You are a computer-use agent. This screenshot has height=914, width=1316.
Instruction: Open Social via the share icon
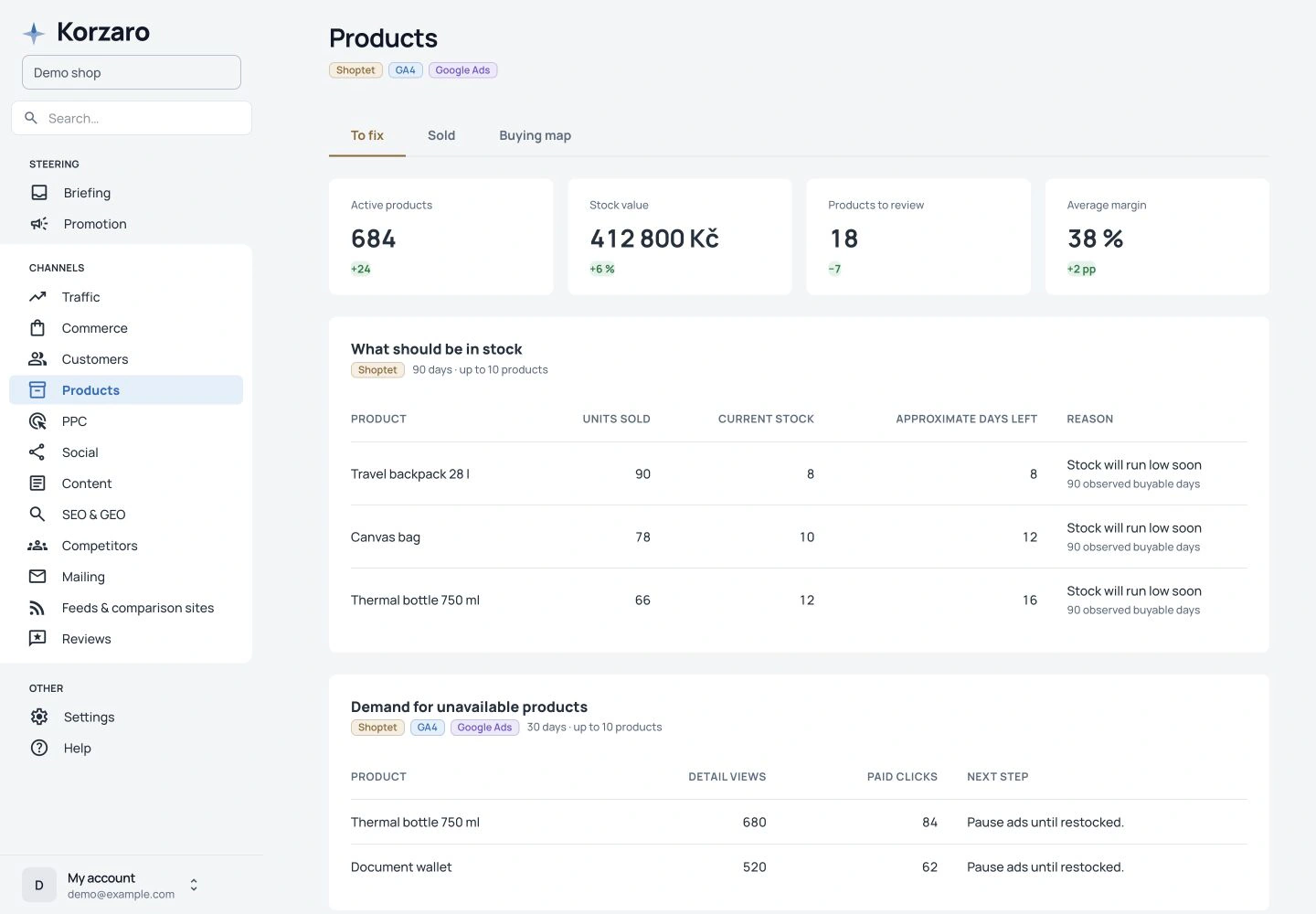pyautogui.click(x=37, y=452)
